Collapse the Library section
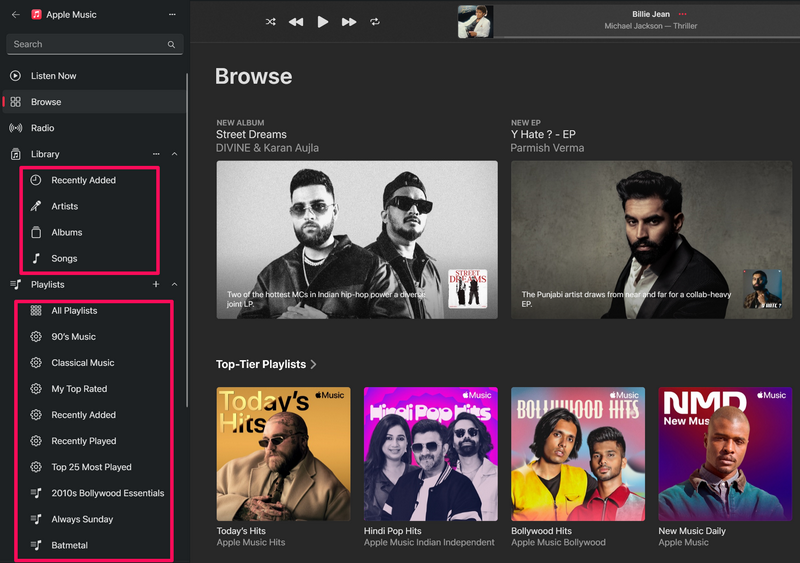The image size is (800, 563). (175, 154)
